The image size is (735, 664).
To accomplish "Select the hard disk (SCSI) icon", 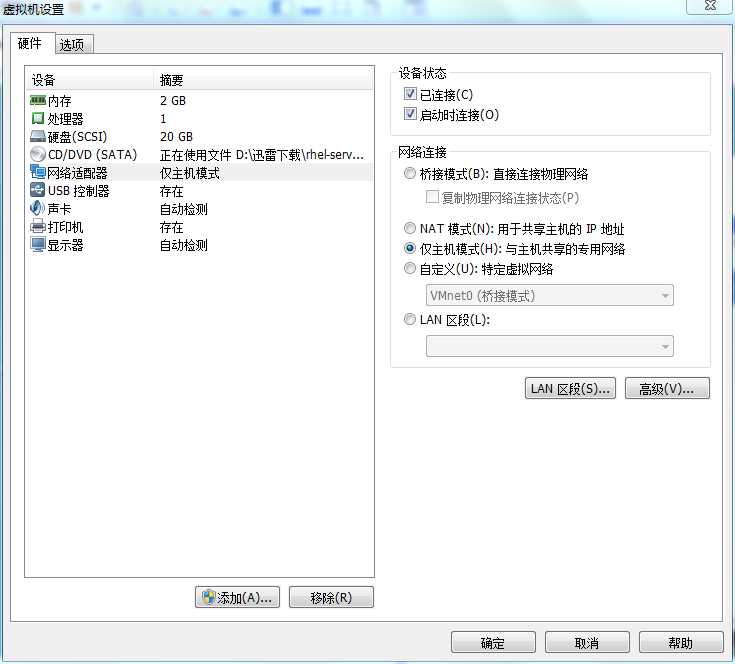I will click(x=38, y=136).
